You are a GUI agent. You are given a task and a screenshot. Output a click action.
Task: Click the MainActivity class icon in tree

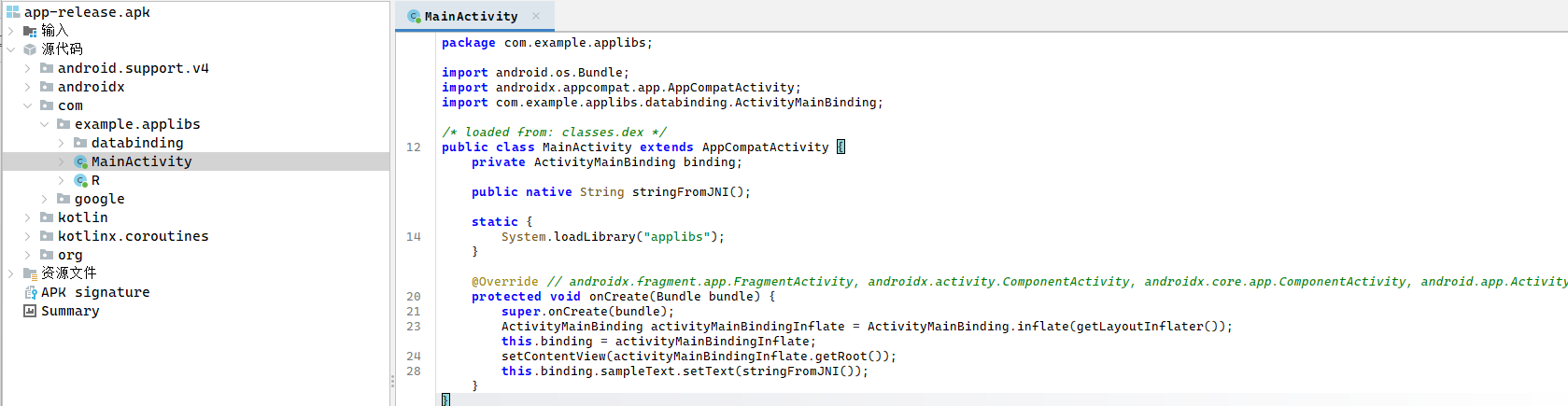(80, 161)
